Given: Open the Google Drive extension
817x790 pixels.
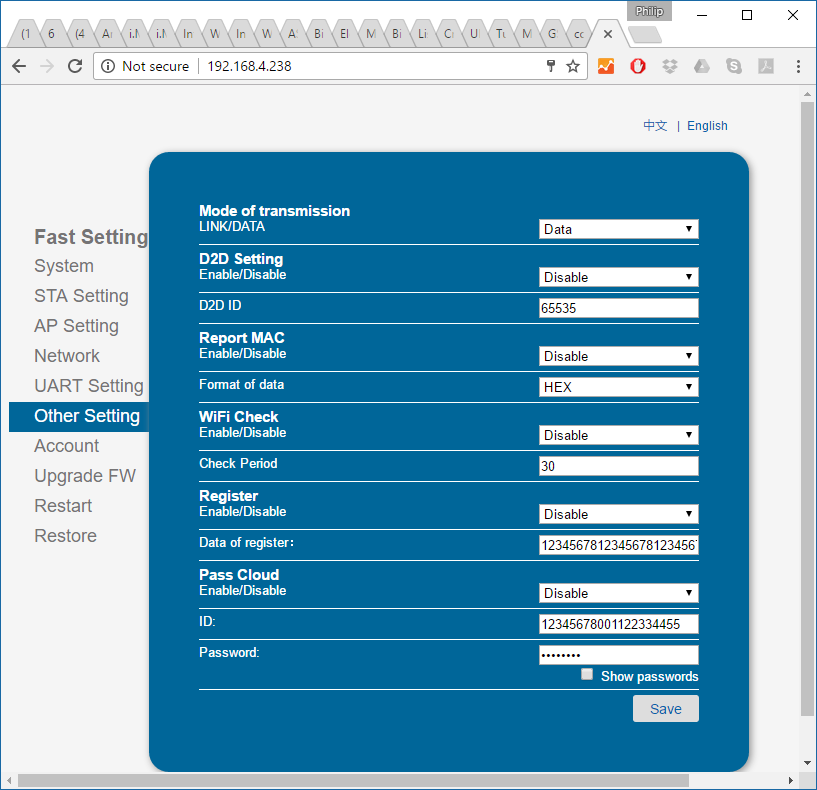Looking at the screenshot, I should [x=701, y=66].
